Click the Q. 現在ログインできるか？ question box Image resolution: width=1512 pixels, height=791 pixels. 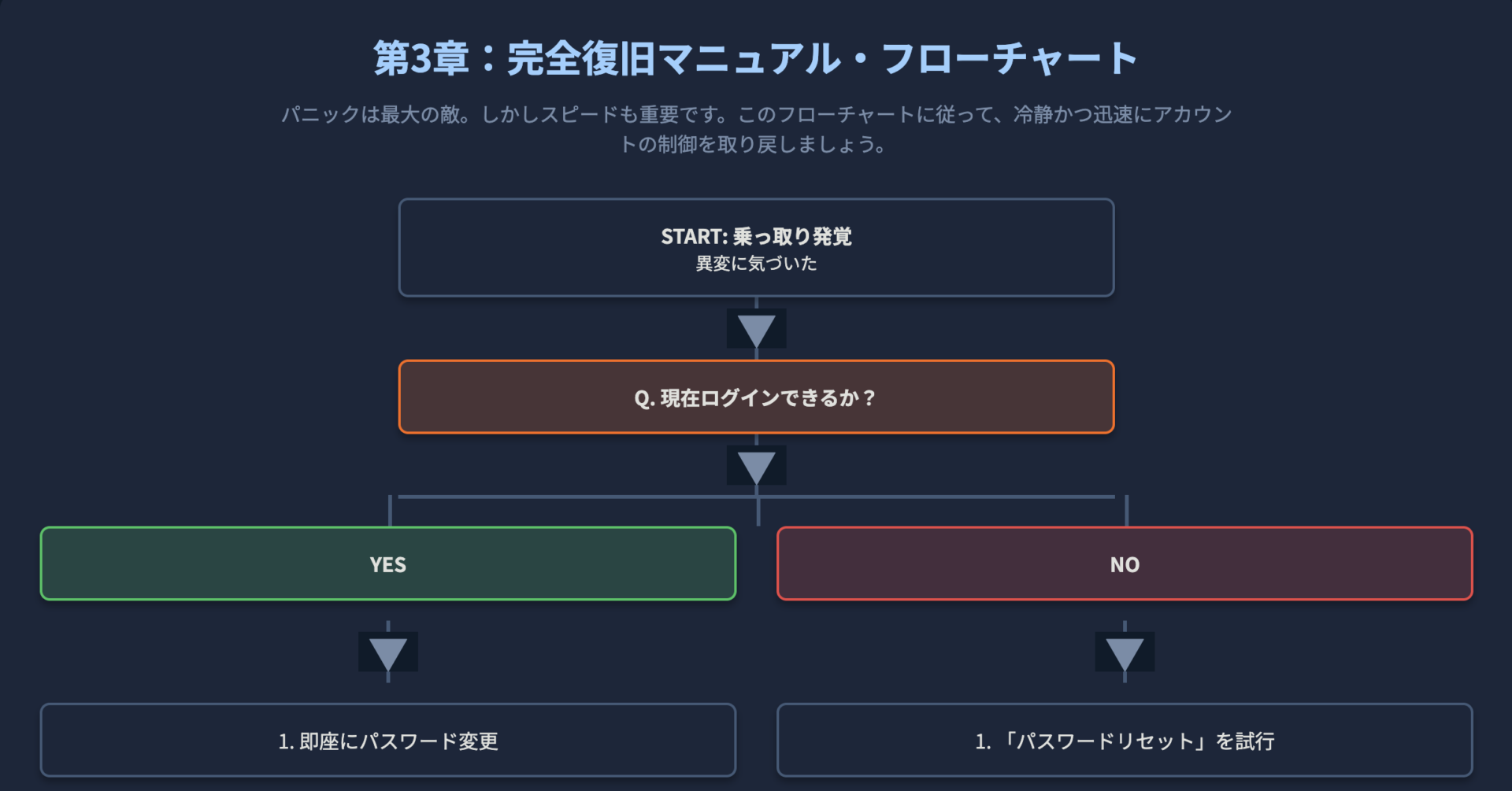pyautogui.click(x=756, y=397)
